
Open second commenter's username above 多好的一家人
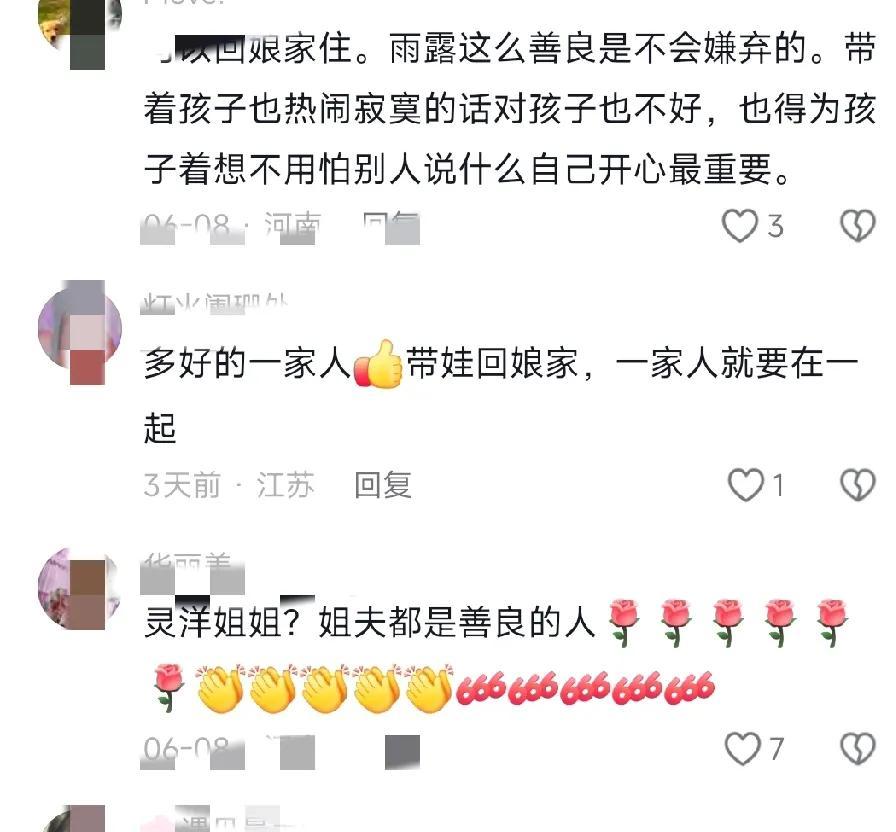click(x=214, y=304)
